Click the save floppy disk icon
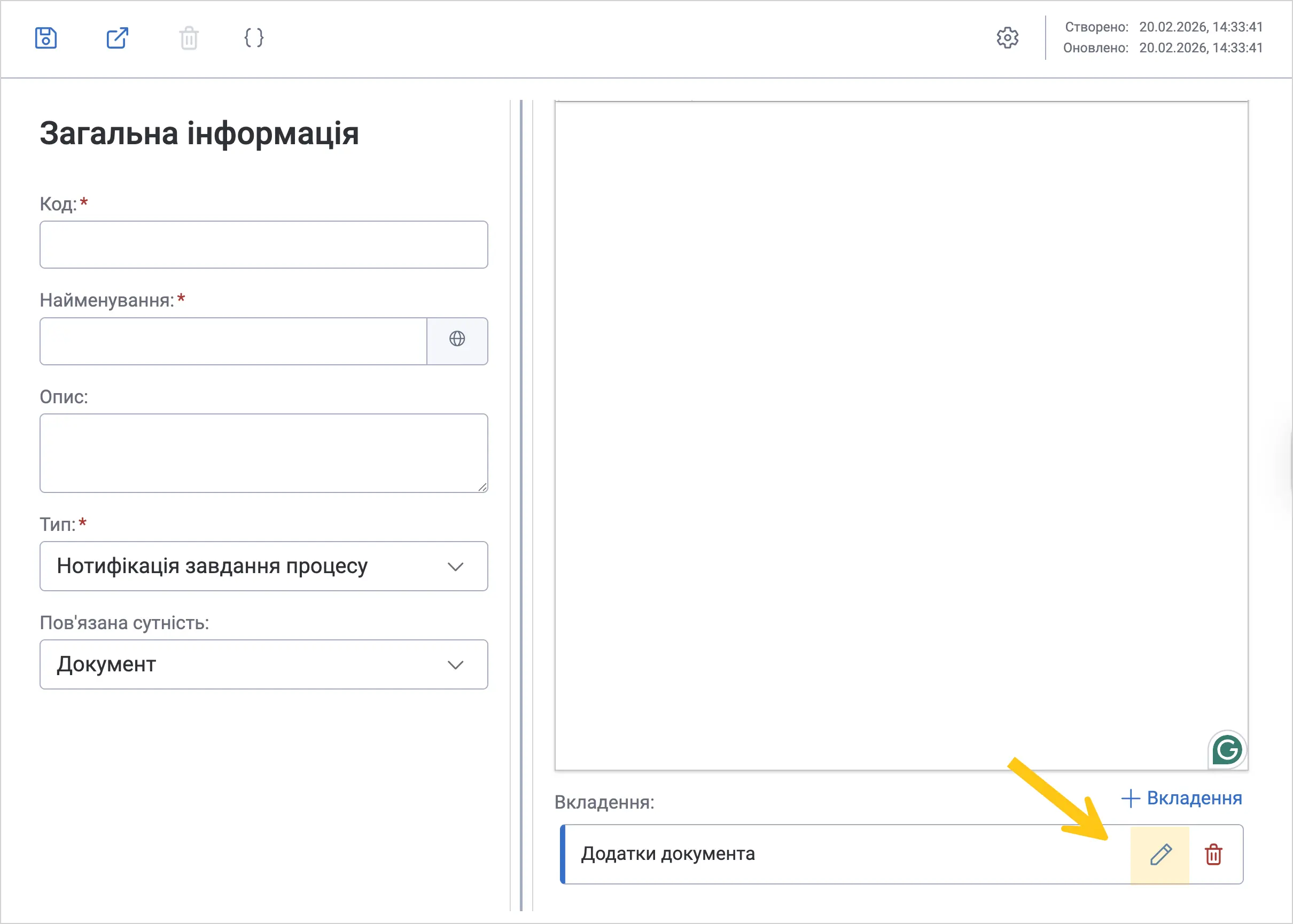The height and width of the screenshot is (924, 1293). click(45, 38)
